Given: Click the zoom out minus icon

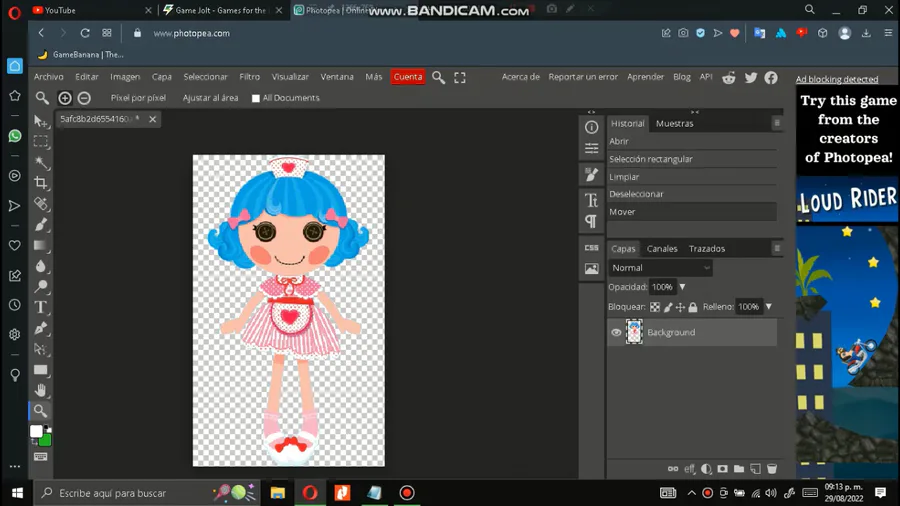Looking at the screenshot, I should click(x=84, y=98).
